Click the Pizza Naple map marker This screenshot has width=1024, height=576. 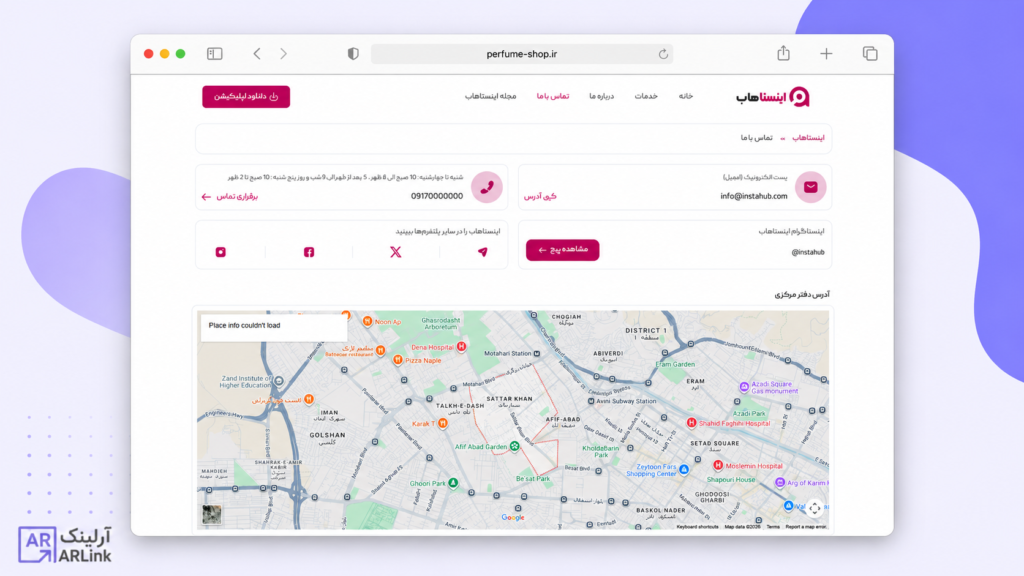pos(397,360)
